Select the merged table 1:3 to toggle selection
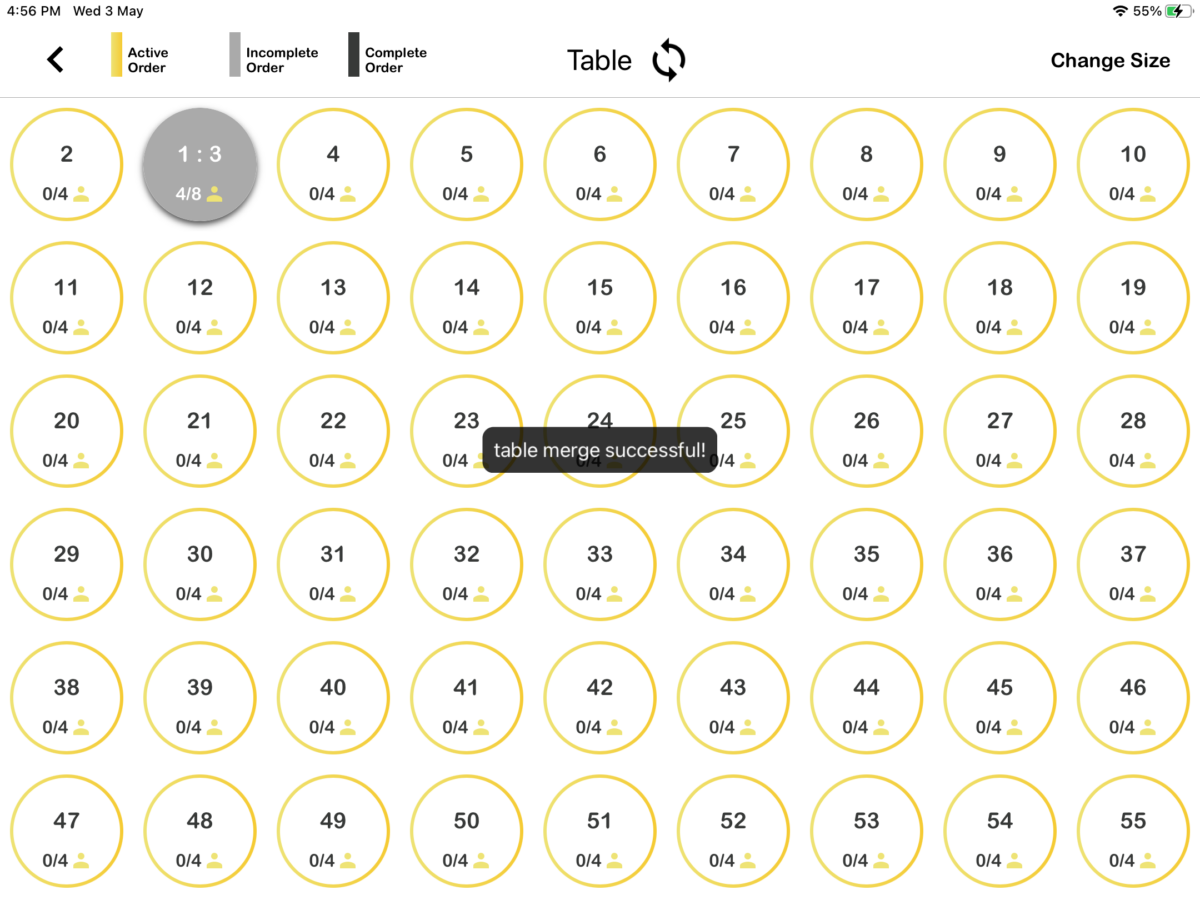 click(x=199, y=165)
